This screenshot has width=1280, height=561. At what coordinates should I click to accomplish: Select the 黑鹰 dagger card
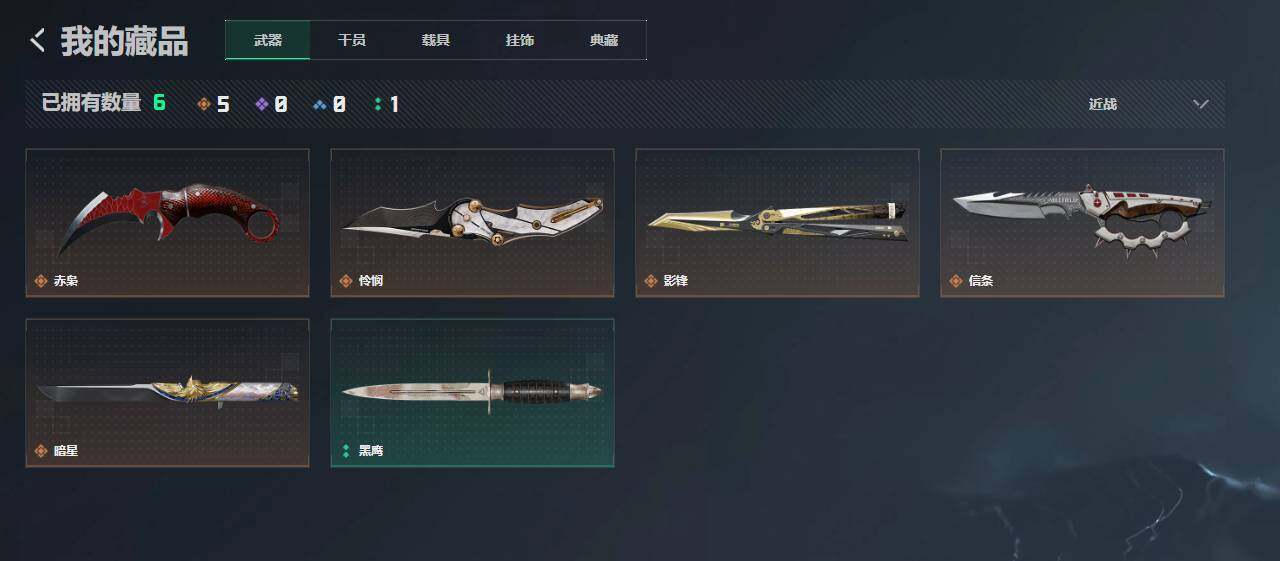coord(472,393)
